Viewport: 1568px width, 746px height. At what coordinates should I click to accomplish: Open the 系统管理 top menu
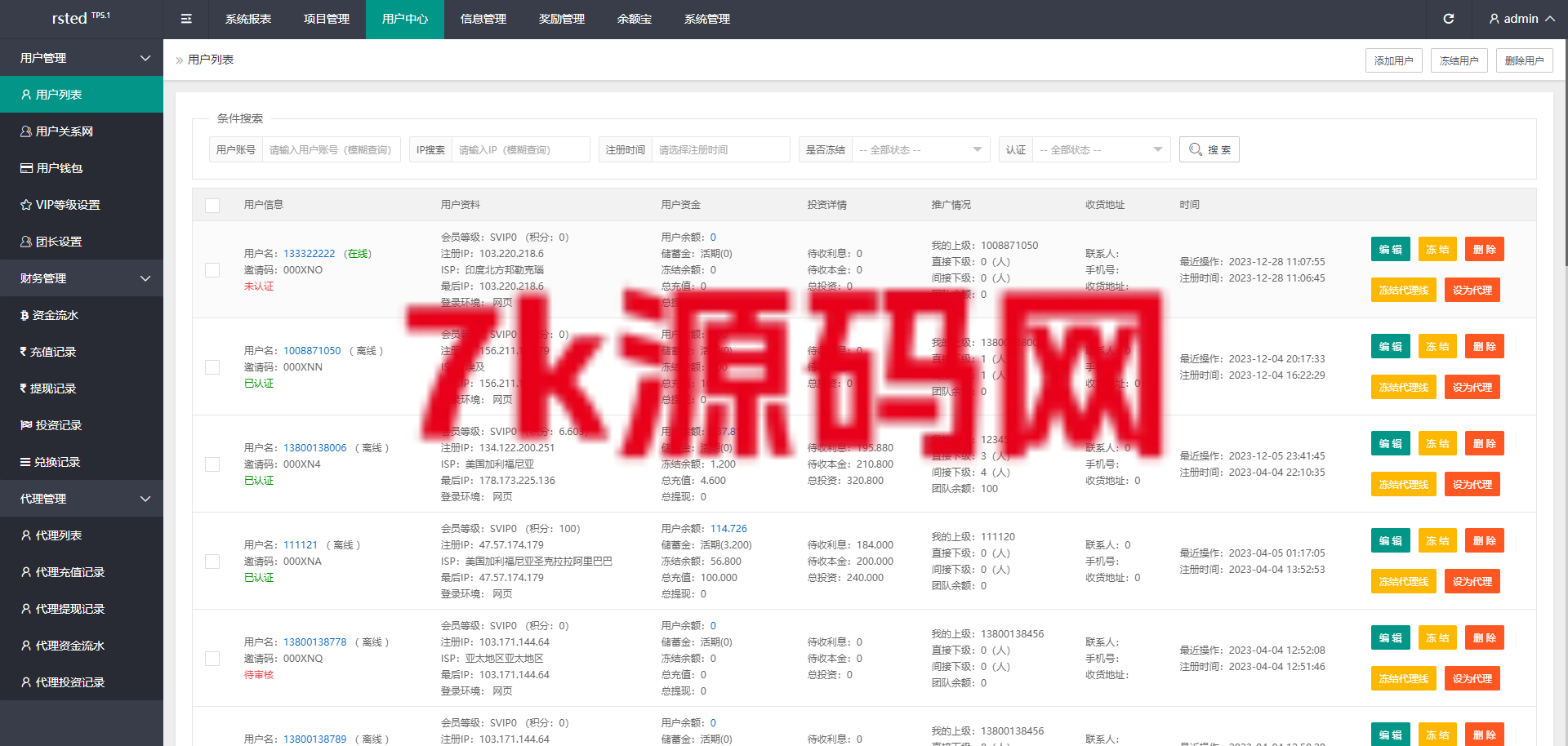[x=707, y=19]
